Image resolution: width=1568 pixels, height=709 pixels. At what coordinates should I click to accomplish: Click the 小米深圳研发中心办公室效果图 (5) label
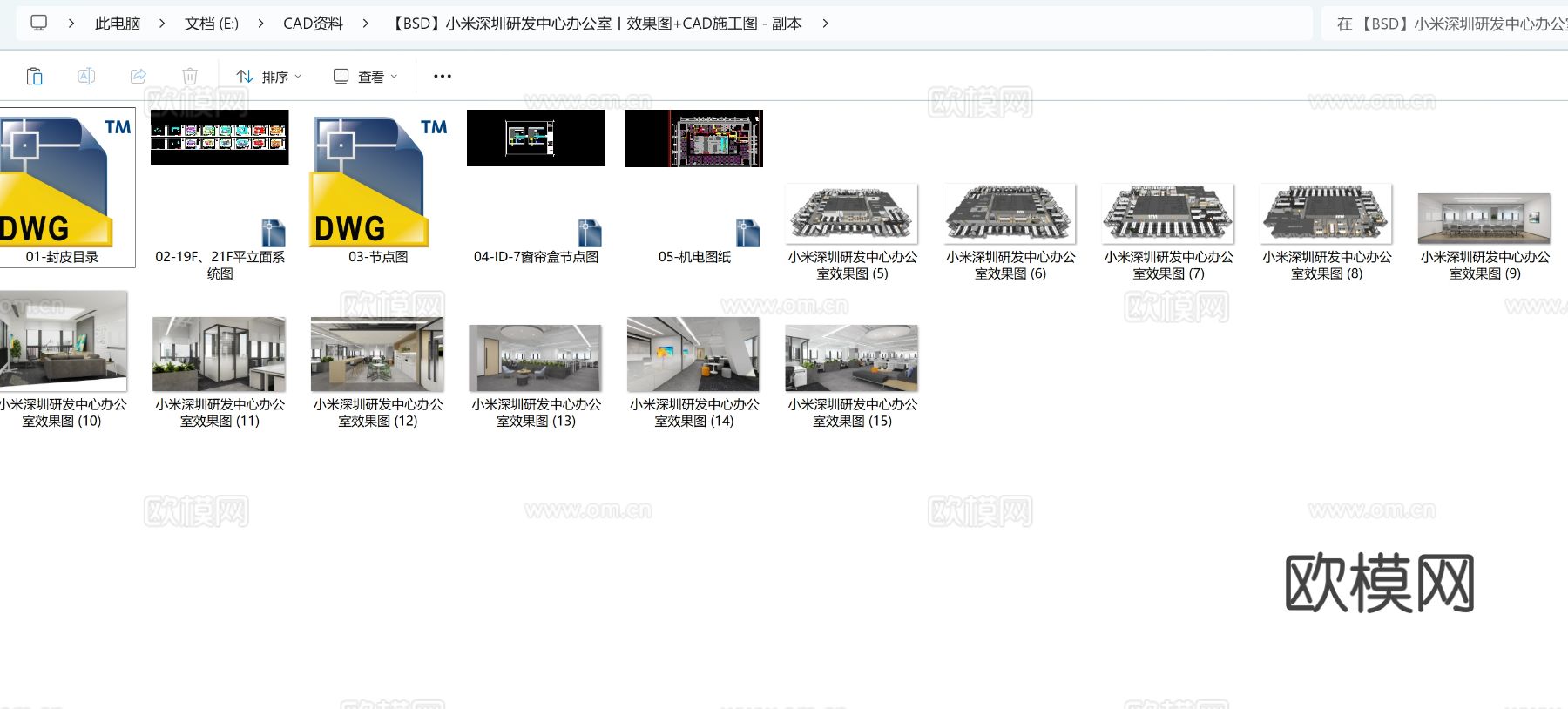pos(852,265)
